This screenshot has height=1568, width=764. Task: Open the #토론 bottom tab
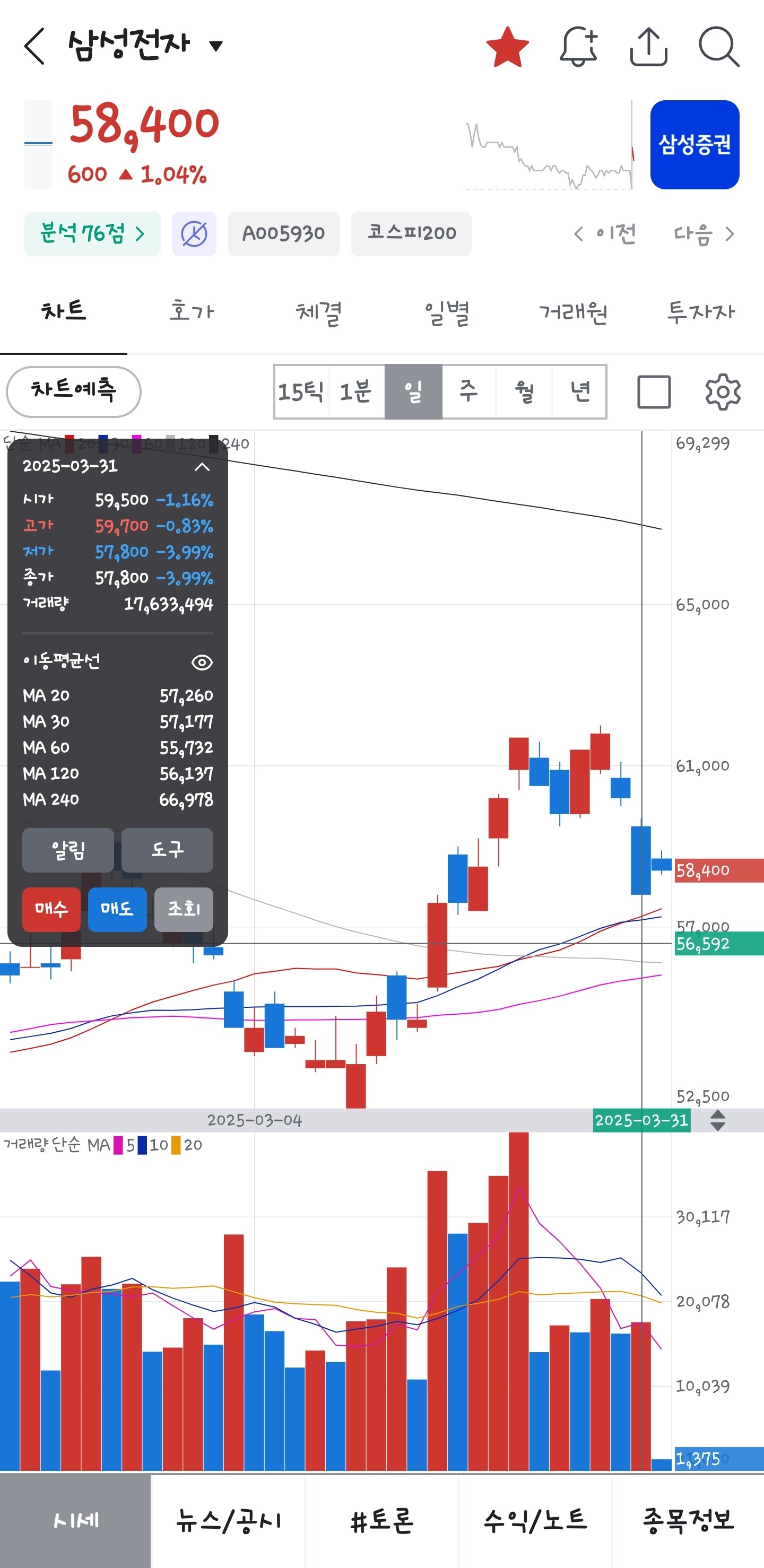coord(381,1521)
